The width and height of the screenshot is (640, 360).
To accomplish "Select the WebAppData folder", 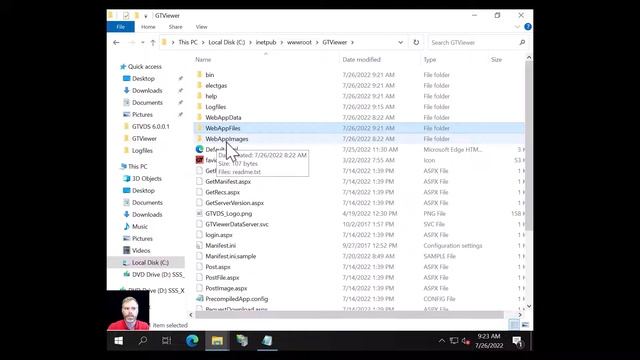I will (223, 118).
